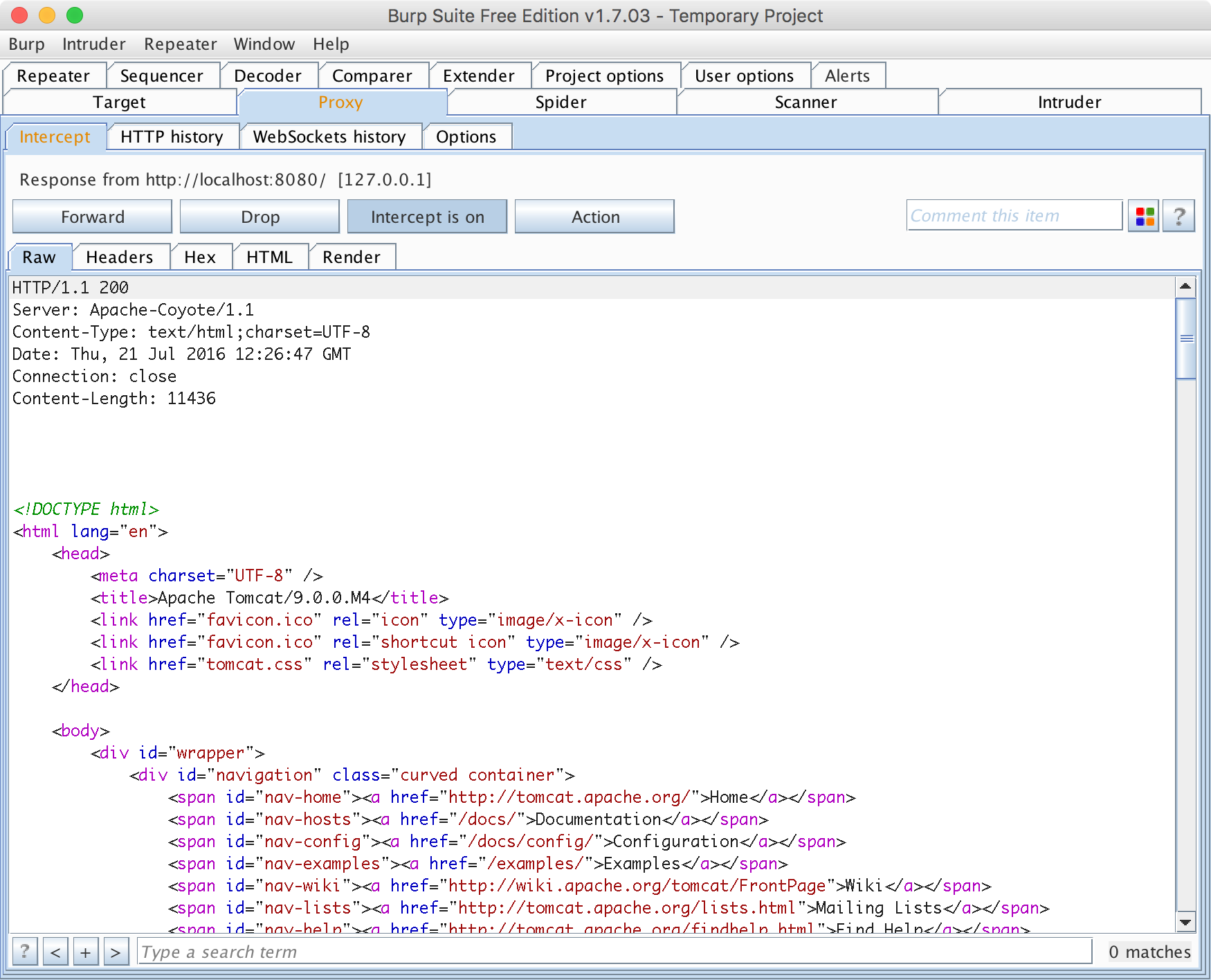This screenshot has width=1211, height=980.
Task: Open the Headers view tab
Action: point(119,257)
